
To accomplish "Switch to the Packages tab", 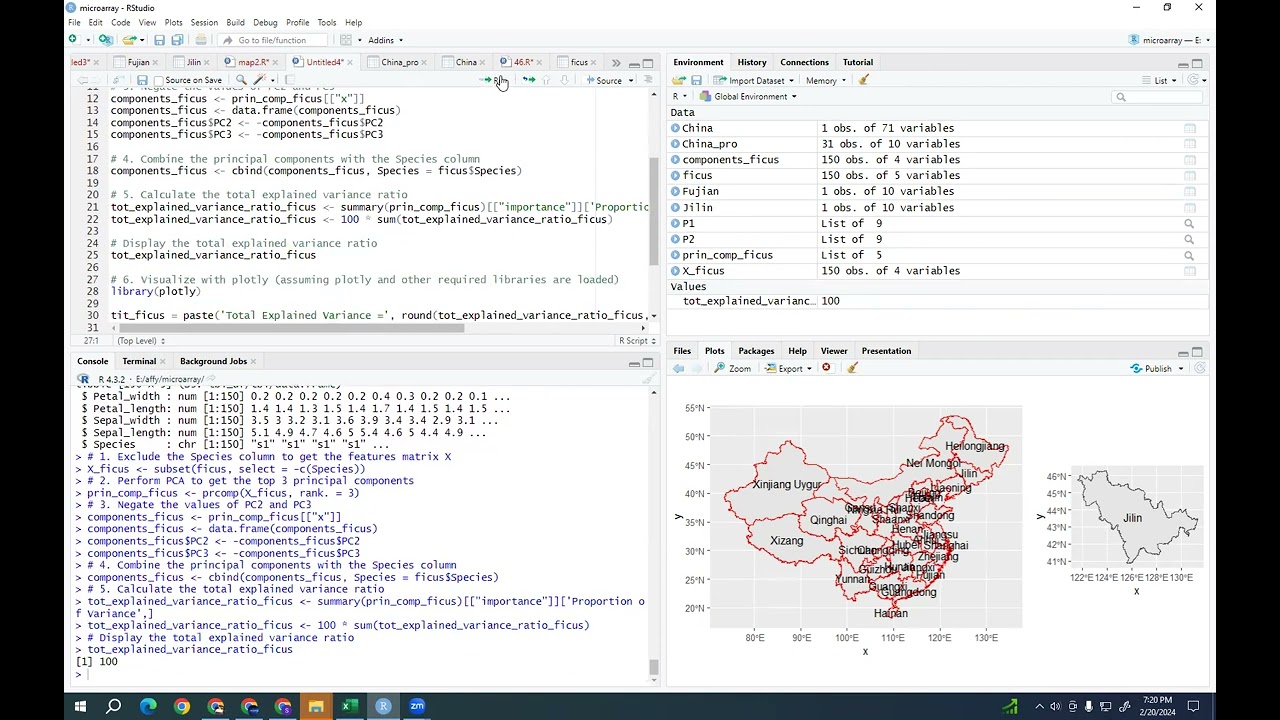I will 756,351.
